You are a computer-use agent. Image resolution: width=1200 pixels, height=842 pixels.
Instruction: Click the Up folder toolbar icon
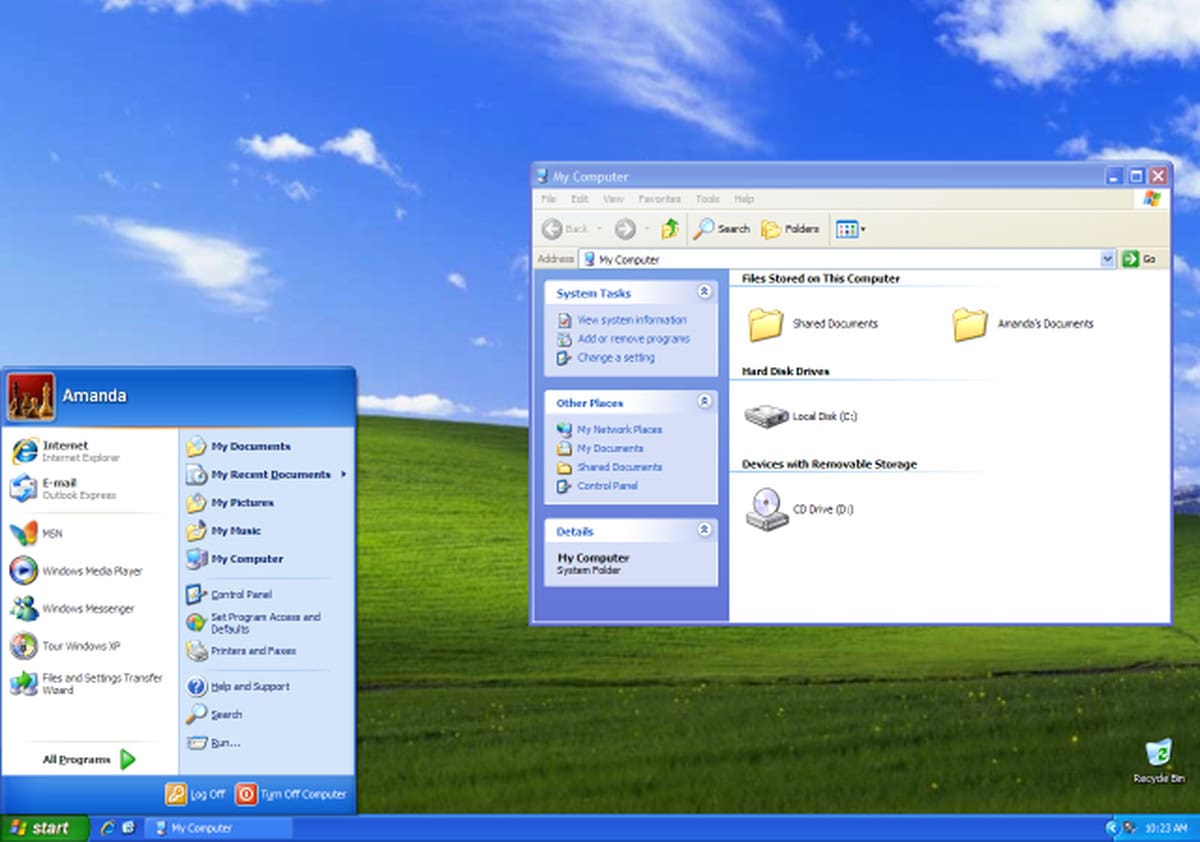(x=670, y=229)
